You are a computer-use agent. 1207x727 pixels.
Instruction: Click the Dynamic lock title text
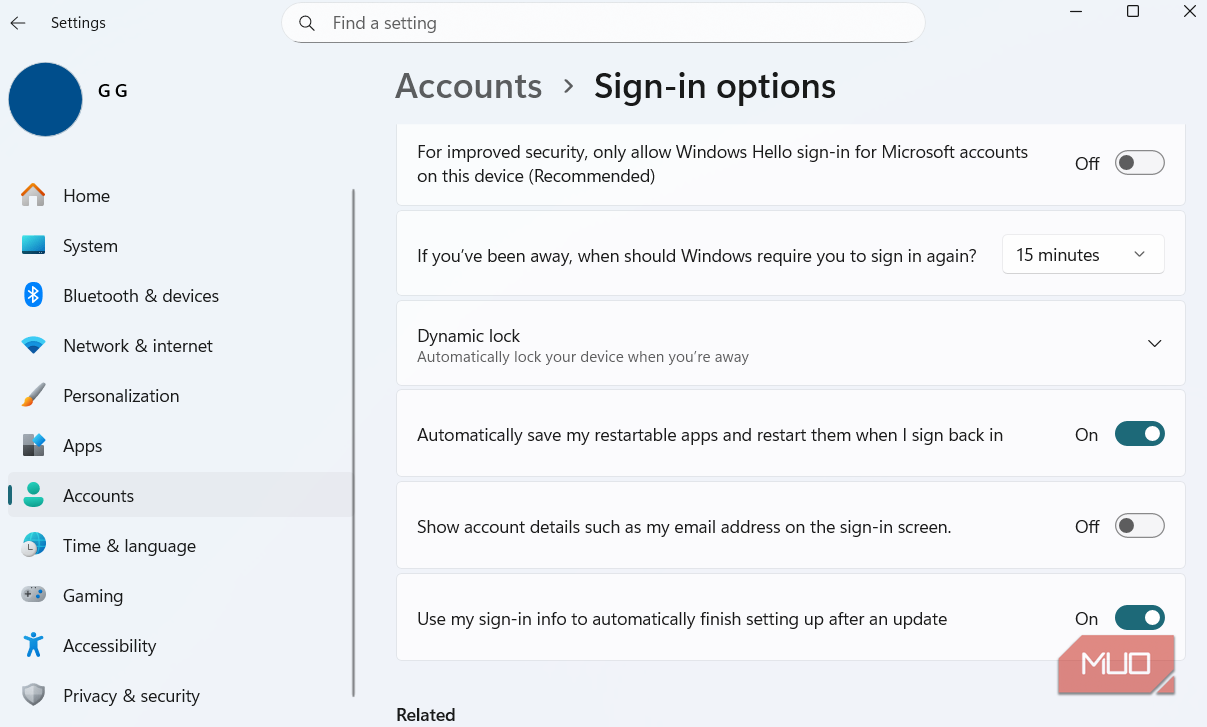tap(469, 336)
